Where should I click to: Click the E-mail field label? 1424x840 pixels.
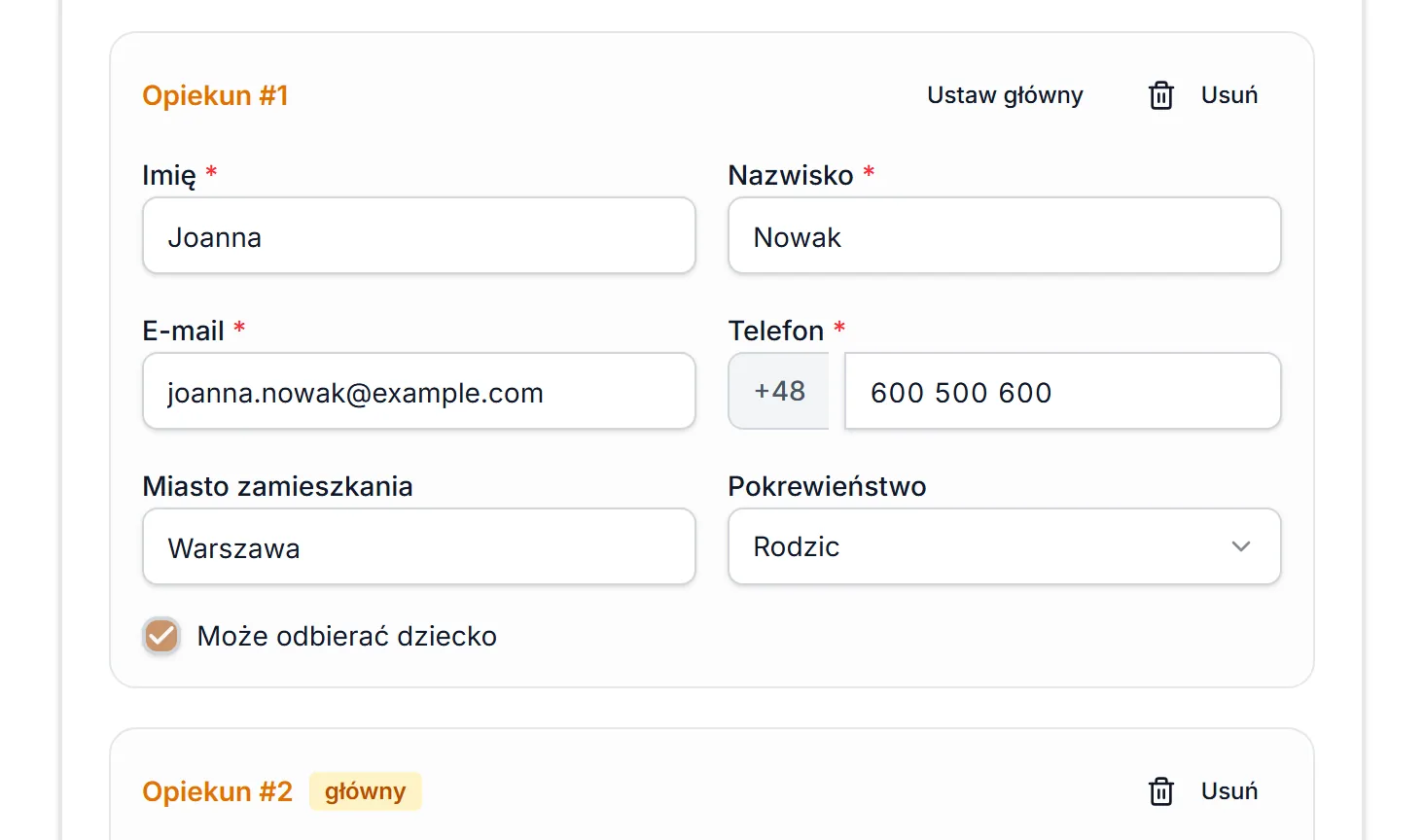click(183, 331)
